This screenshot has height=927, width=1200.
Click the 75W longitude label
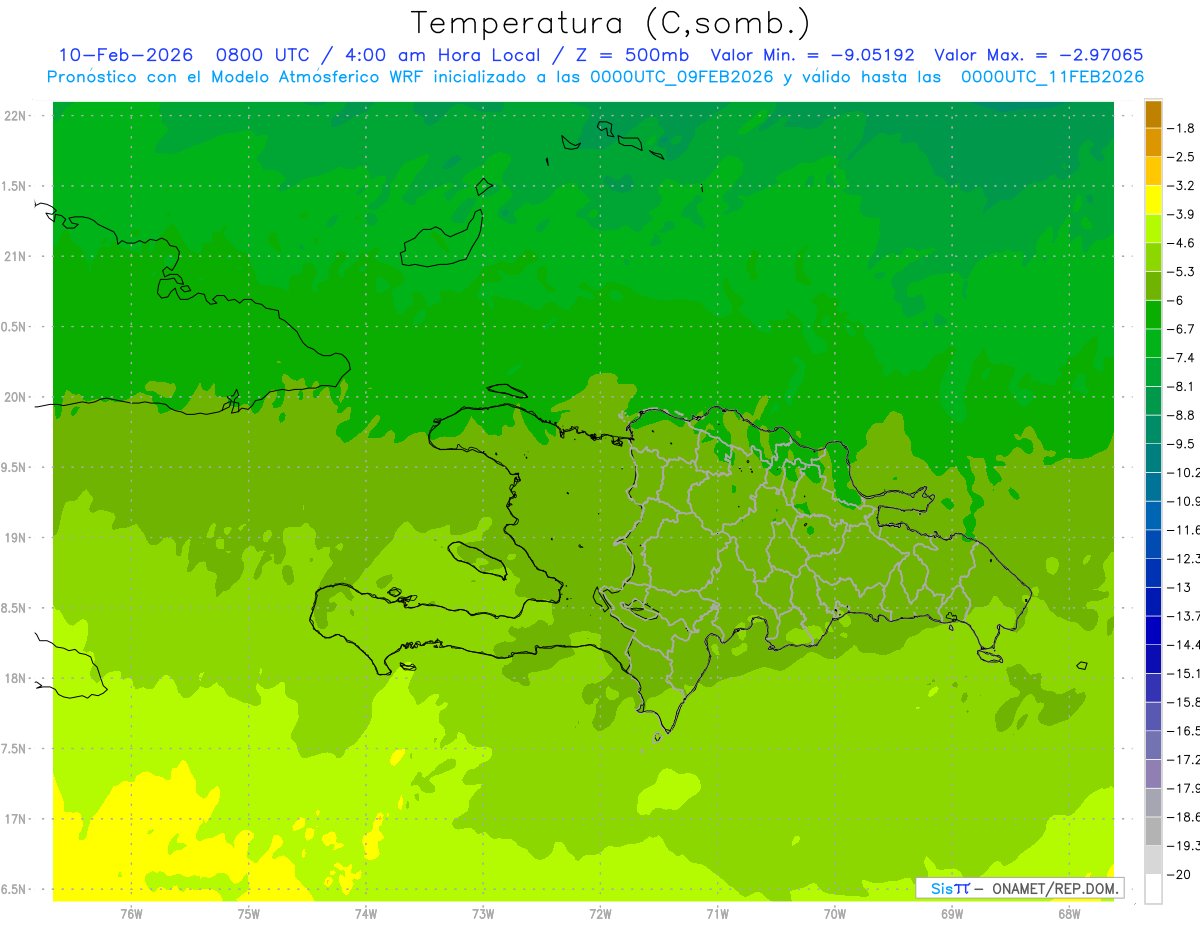click(249, 914)
